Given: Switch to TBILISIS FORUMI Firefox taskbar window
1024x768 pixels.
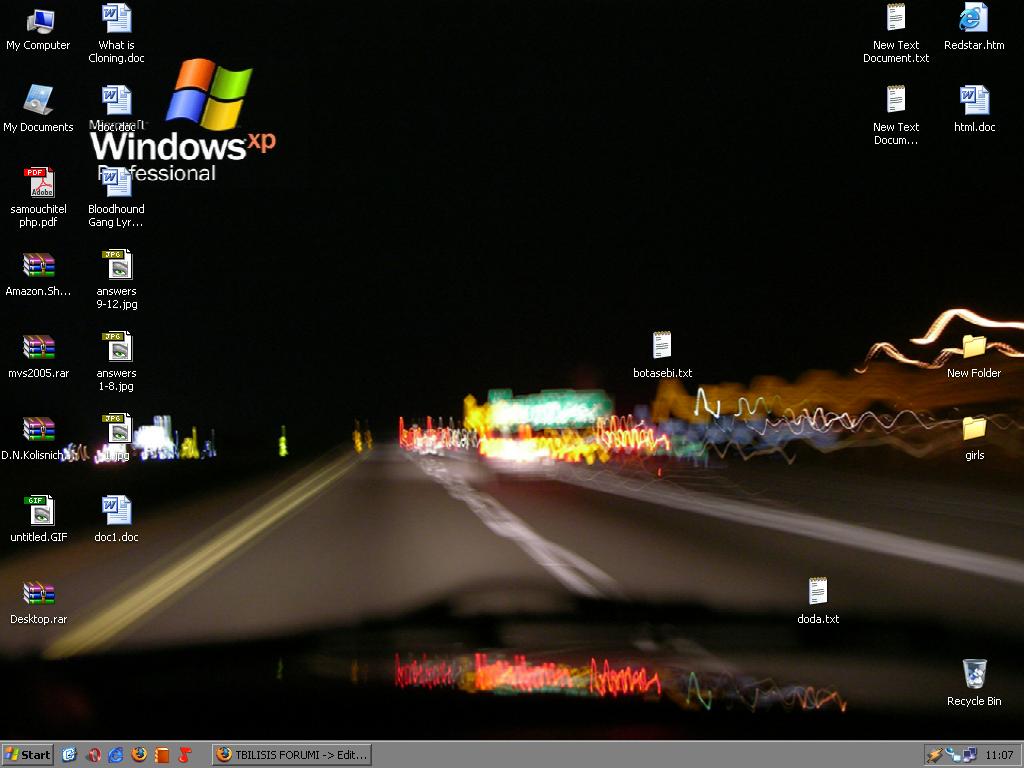Looking at the screenshot, I should click(x=292, y=755).
